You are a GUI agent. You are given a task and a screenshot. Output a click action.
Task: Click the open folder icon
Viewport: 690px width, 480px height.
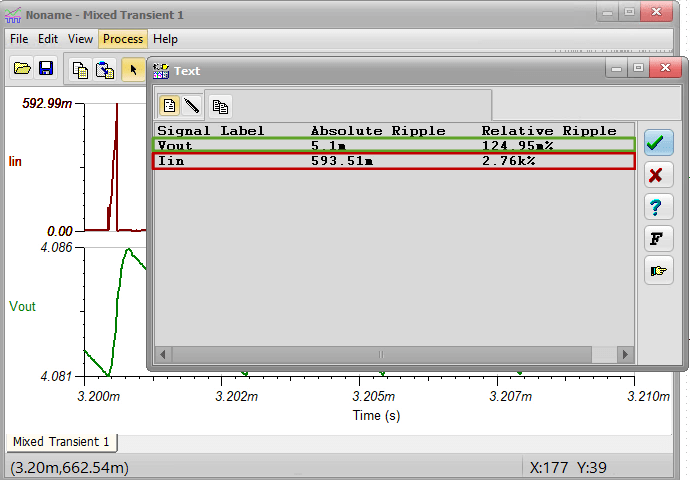click(21, 68)
